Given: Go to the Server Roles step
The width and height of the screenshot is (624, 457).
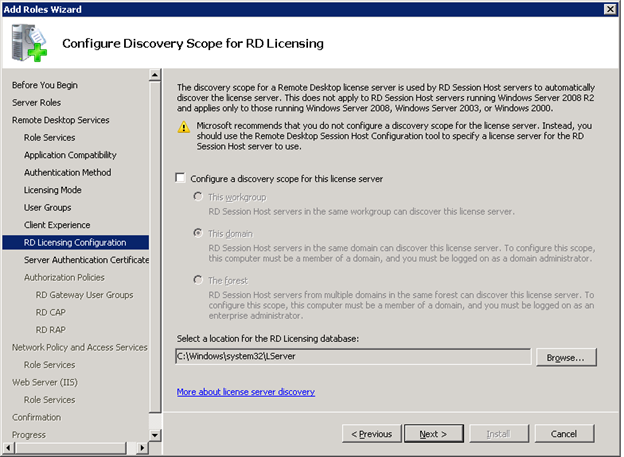Looking at the screenshot, I should (x=37, y=103).
